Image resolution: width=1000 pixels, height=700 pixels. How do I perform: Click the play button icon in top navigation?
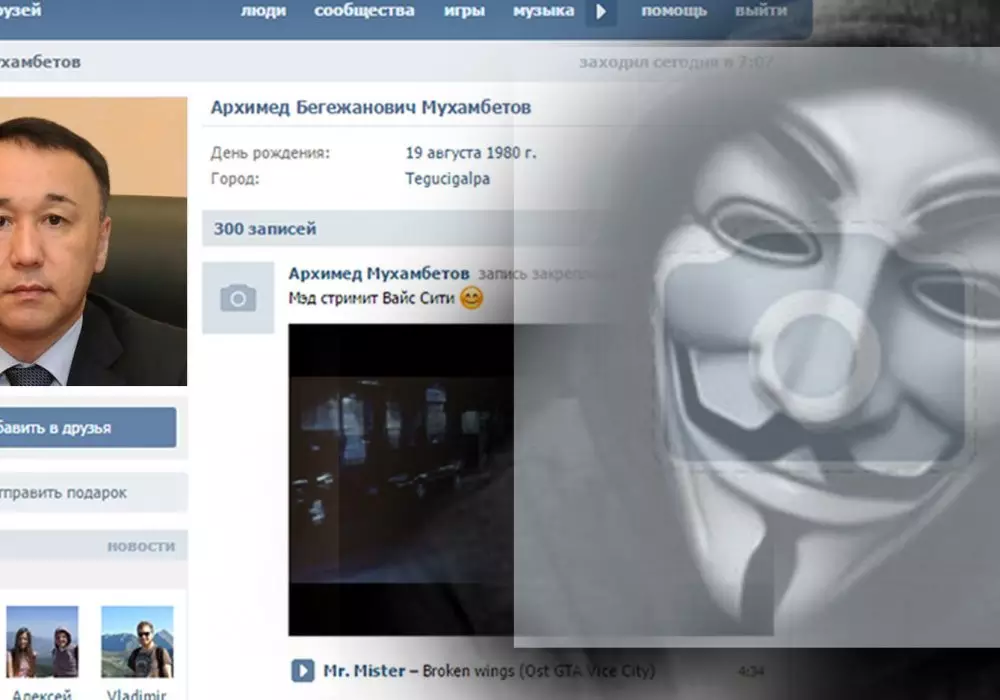click(601, 12)
